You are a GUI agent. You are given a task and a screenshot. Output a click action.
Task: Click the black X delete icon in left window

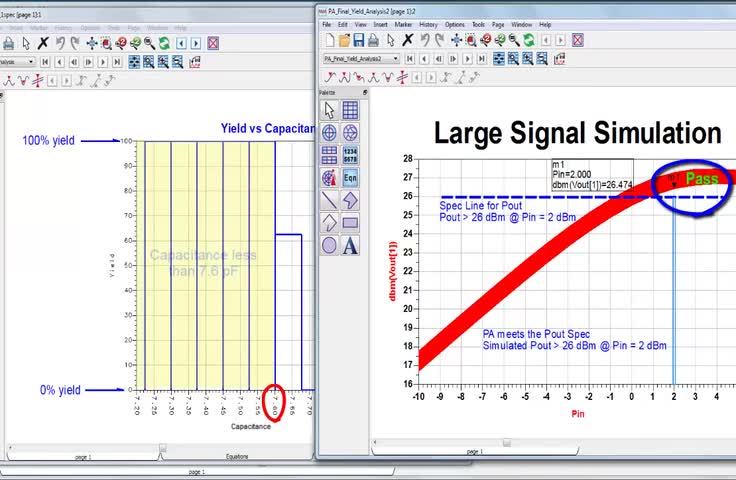click(43, 44)
